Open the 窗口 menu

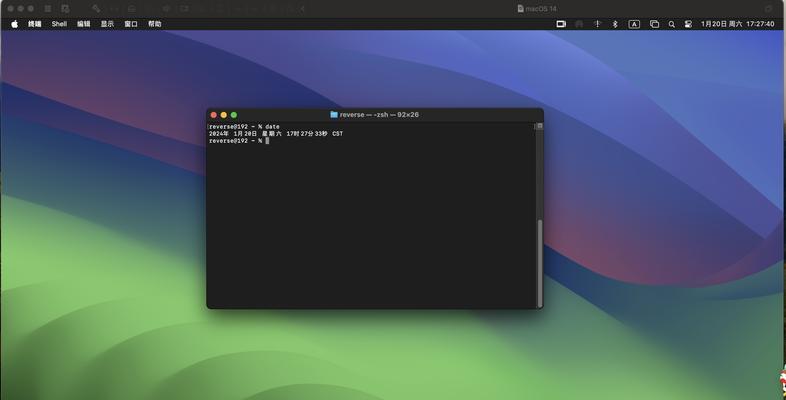131,24
